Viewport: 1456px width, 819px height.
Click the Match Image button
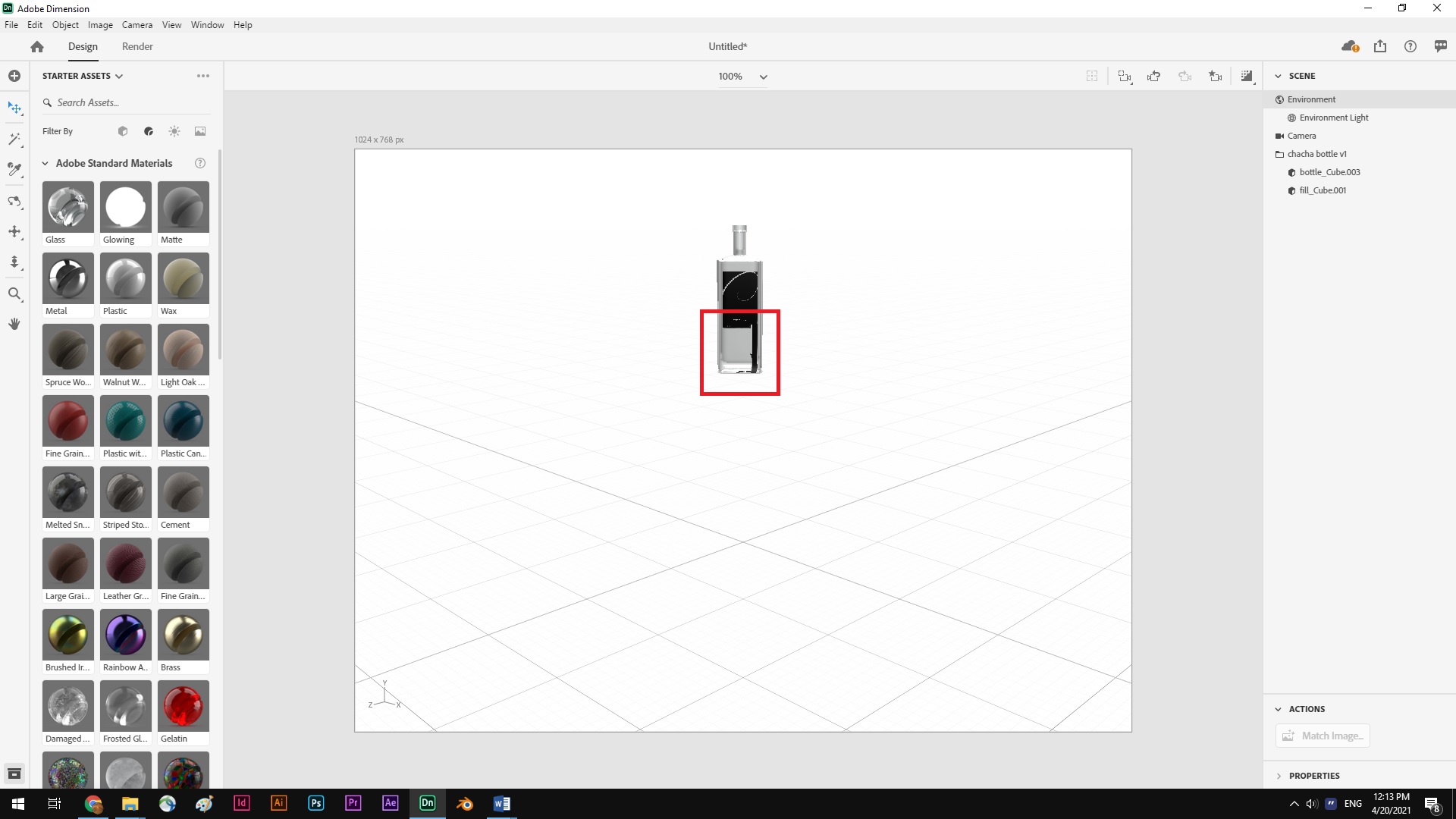[1322, 736]
